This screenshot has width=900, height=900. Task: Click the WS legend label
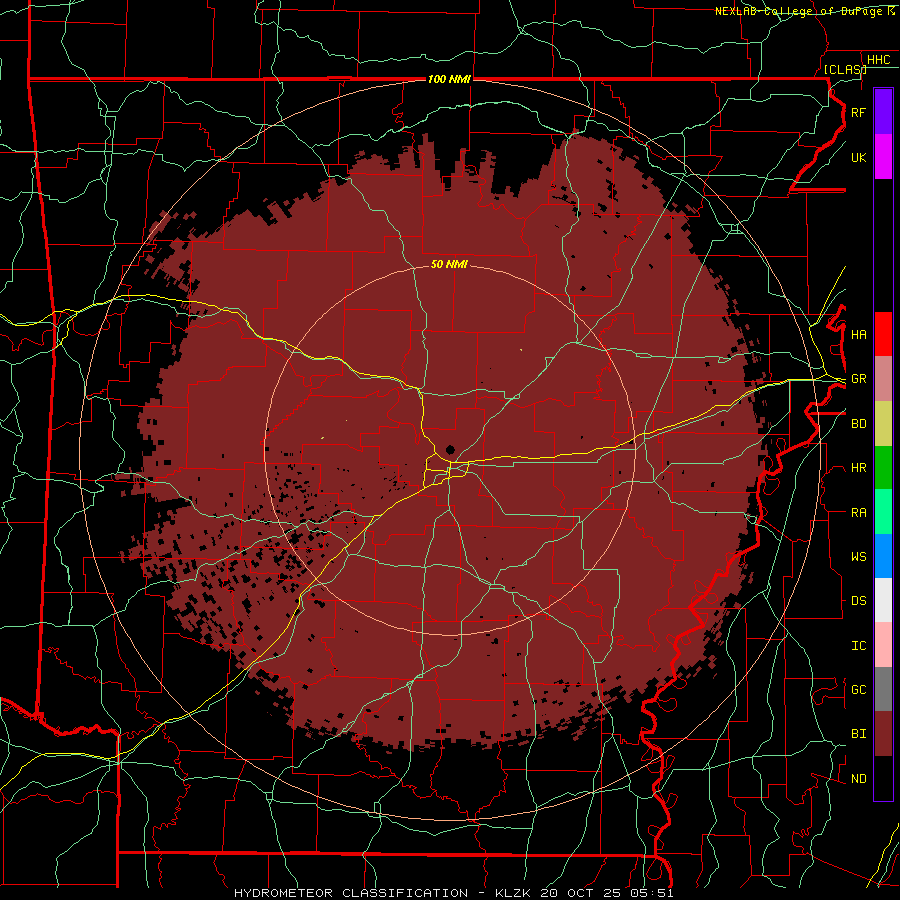858,556
